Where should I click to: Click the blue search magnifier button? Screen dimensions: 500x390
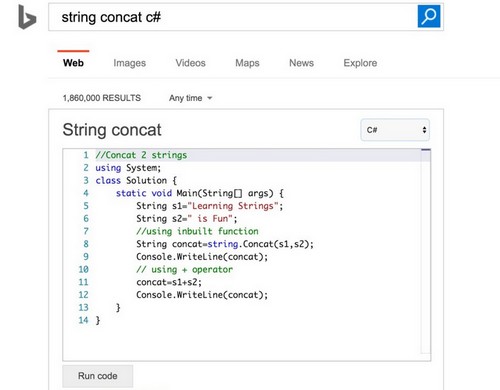tap(429, 16)
